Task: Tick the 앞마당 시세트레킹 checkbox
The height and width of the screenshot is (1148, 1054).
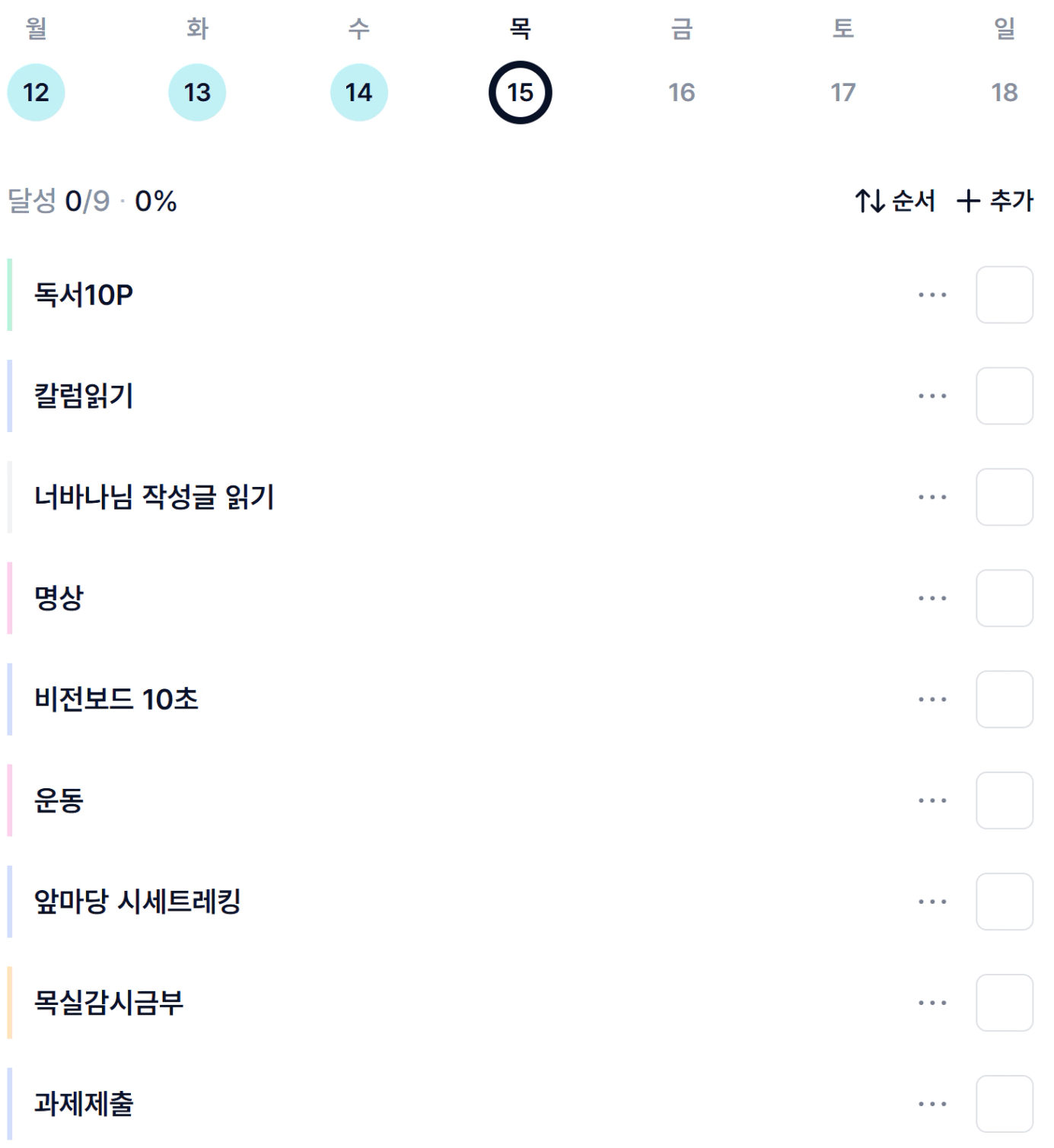Action: pos(1004,902)
